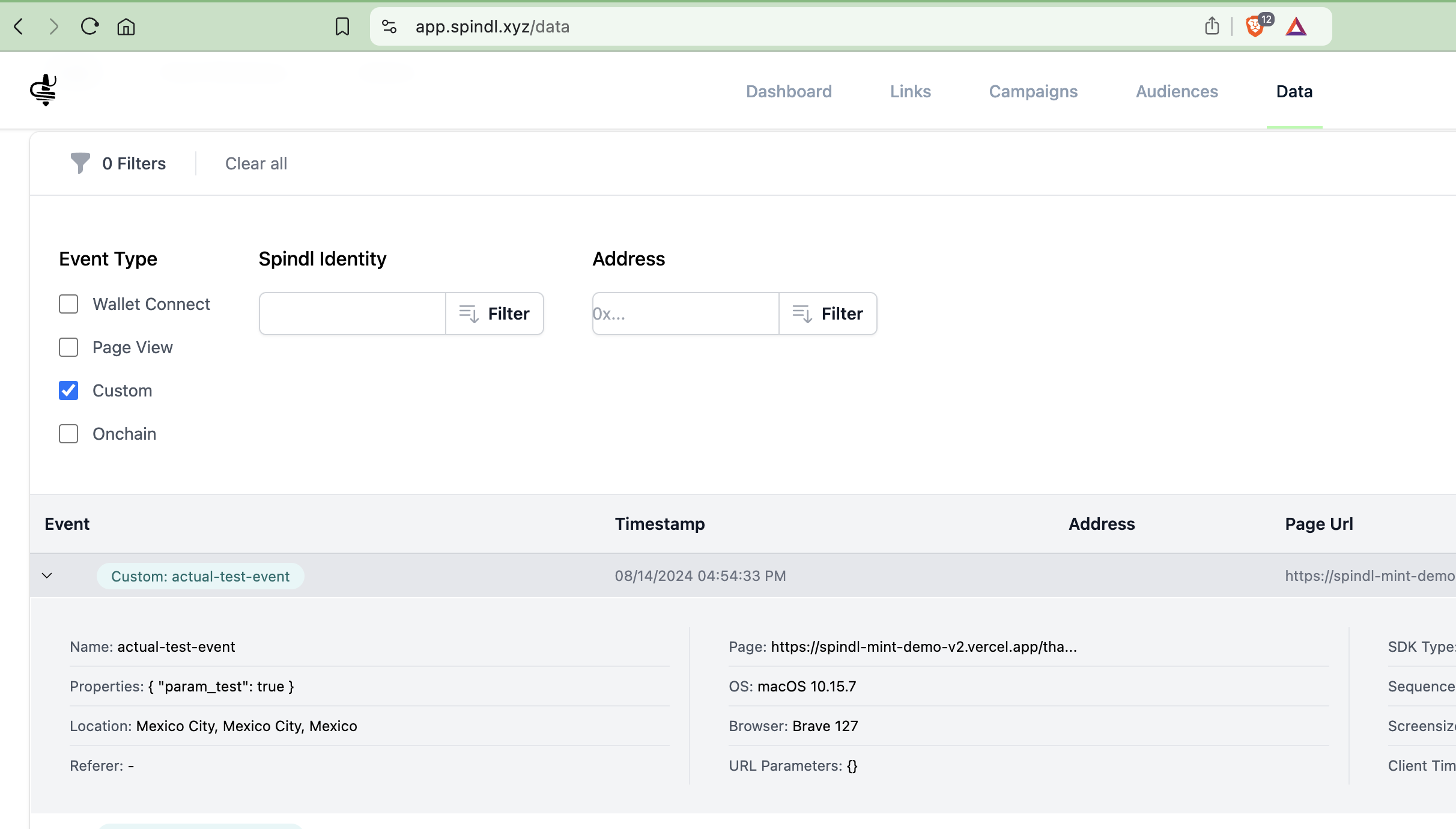Click the 0 Filters label

pos(134,163)
